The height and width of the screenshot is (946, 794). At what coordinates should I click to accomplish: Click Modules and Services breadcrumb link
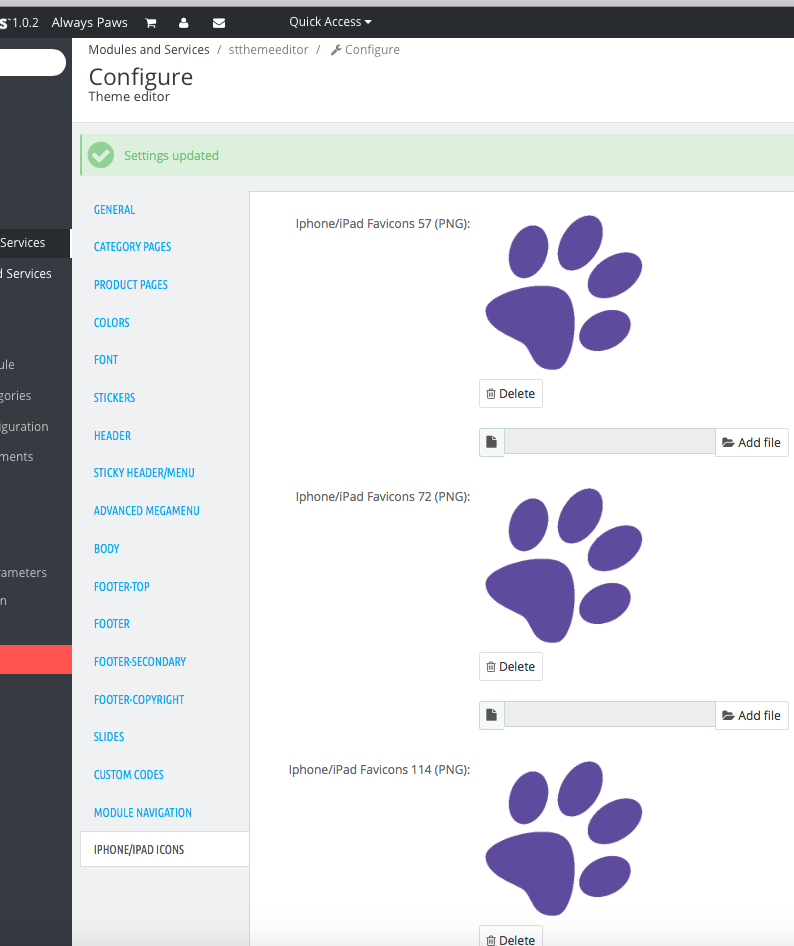click(149, 50)
